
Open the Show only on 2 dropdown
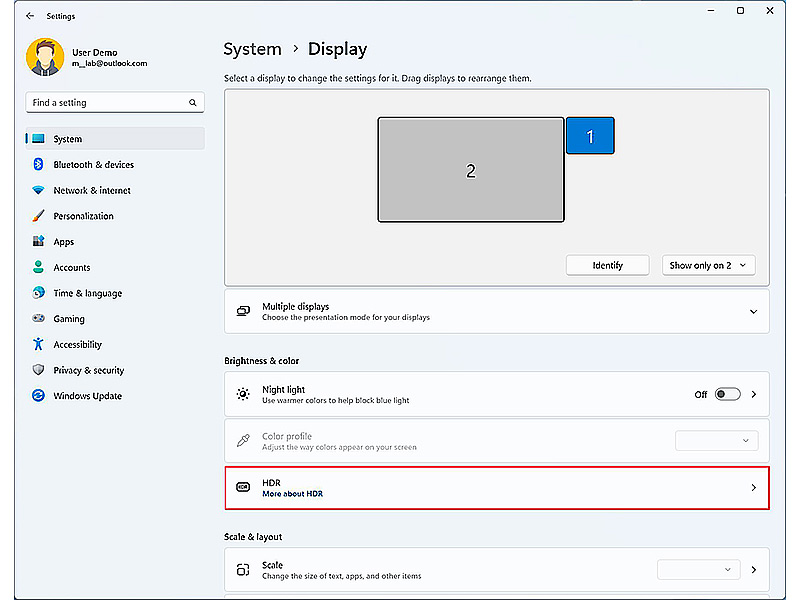pyautogui.click(x=708, y=265)
